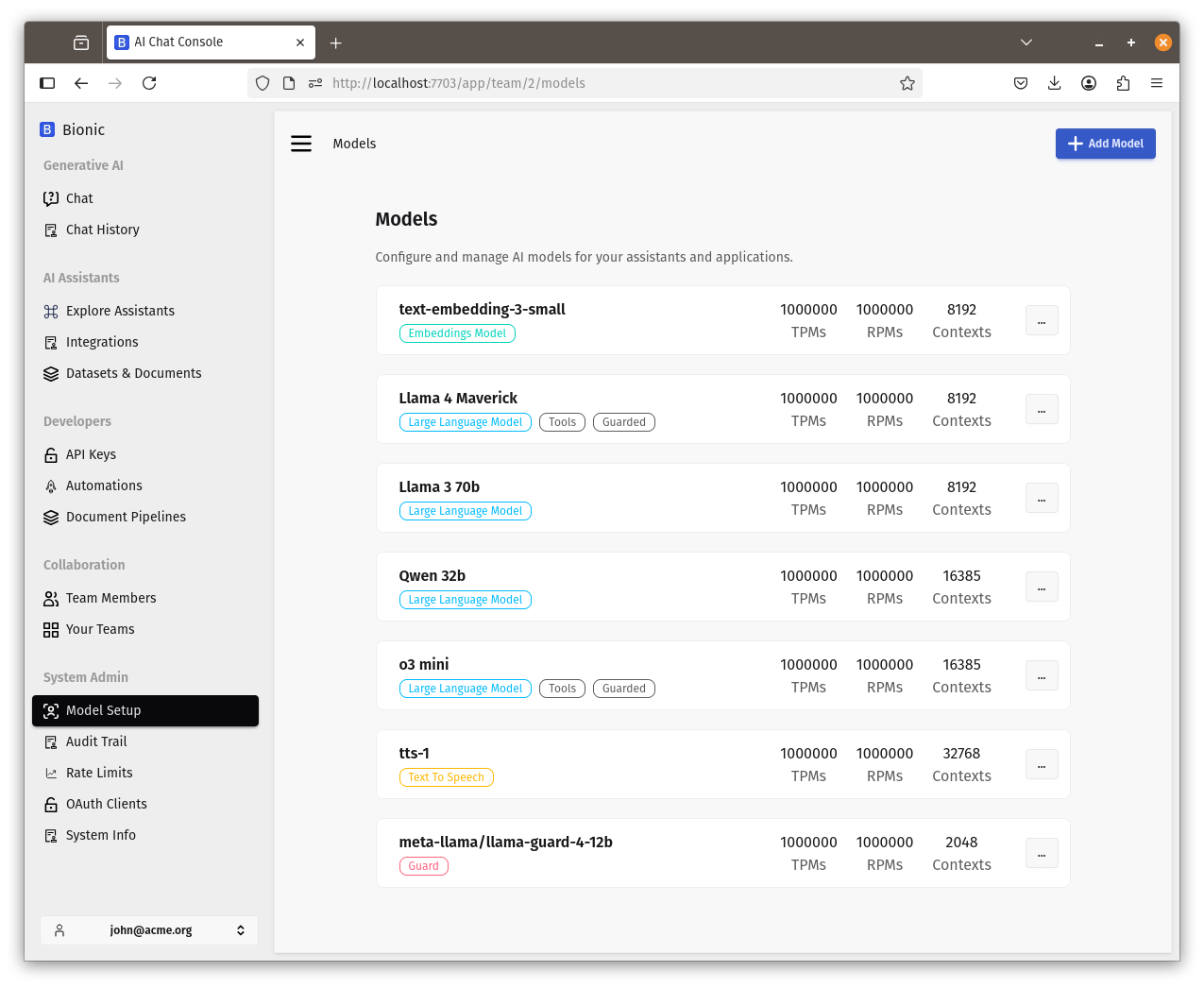The image size is (1204, 988).
Task: Click the hamburger menu icon beside Models
Action: pyautogui.click(x=301, y=144)
